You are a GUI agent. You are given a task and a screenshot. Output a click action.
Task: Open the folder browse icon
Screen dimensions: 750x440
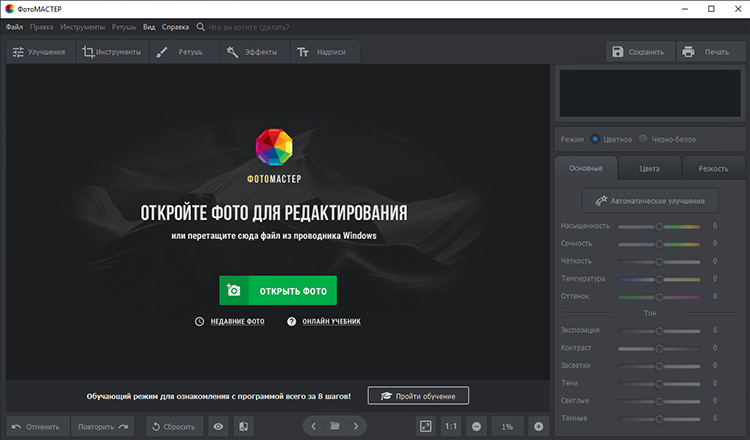(x=335, y=426)
